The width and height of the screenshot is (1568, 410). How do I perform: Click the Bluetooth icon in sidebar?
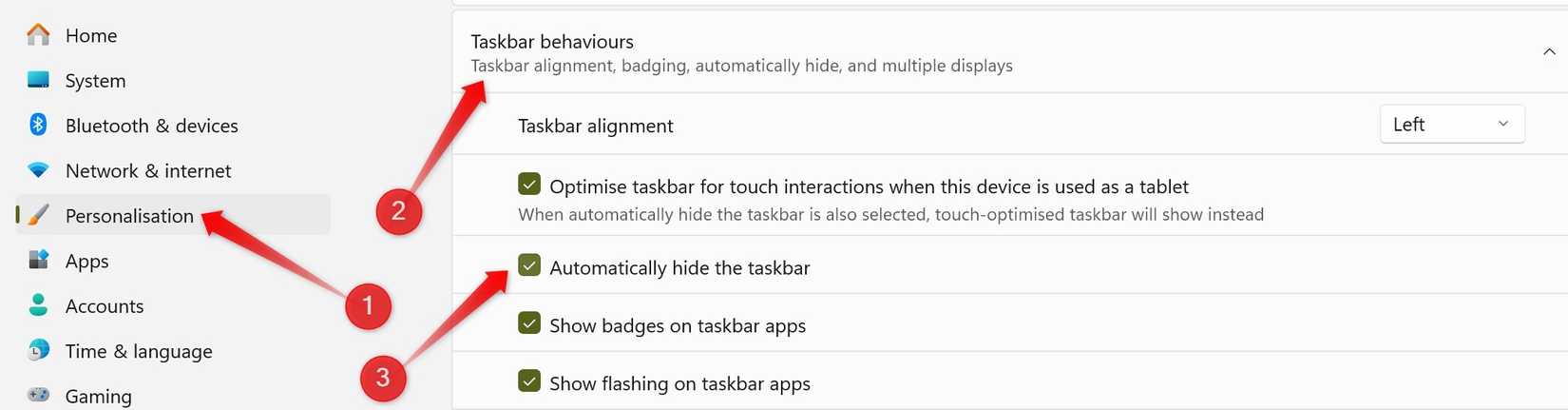(x=38, y=125)
